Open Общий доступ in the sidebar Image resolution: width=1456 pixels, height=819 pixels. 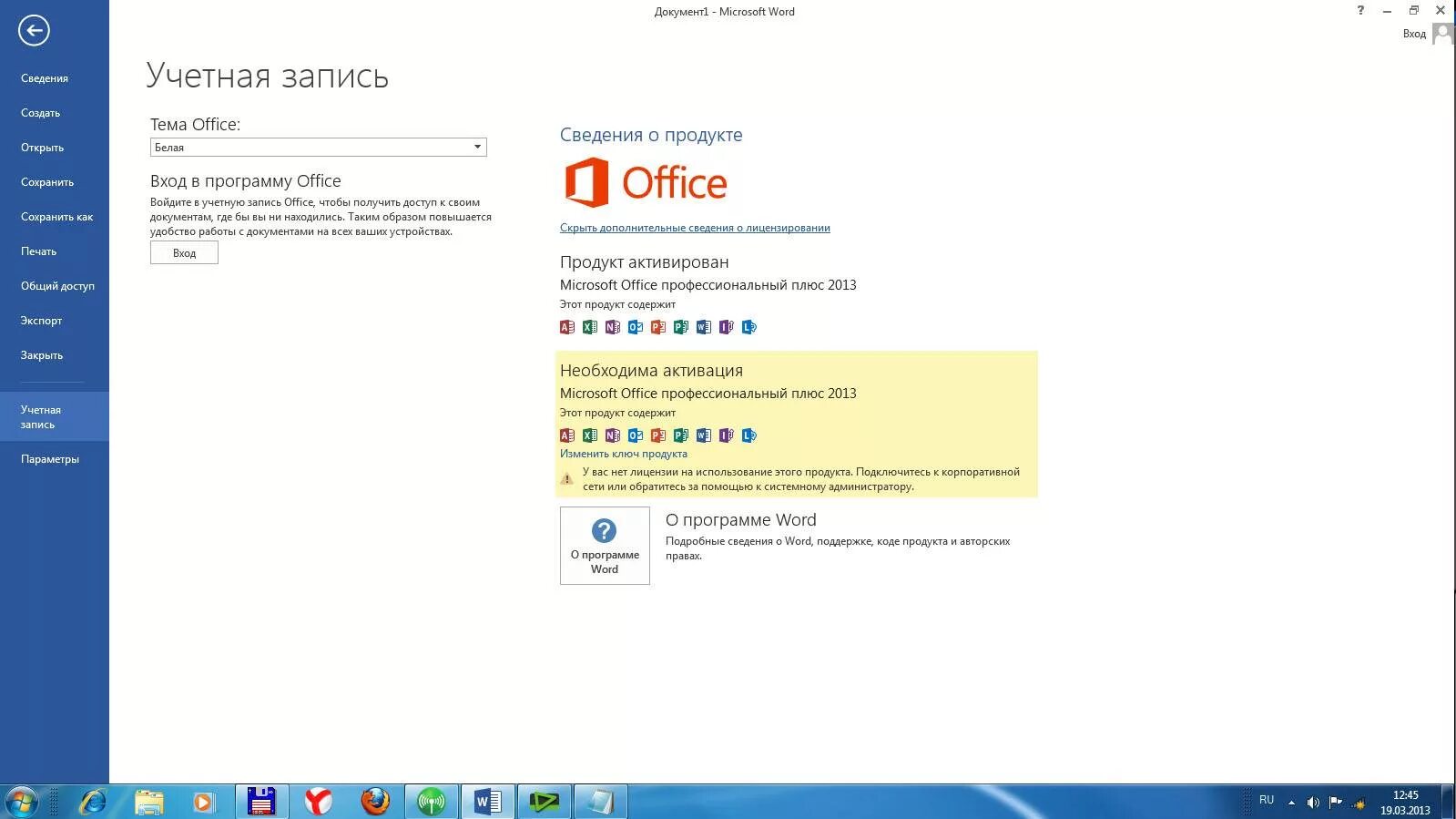pyautogui.click(x=57, y=286)
